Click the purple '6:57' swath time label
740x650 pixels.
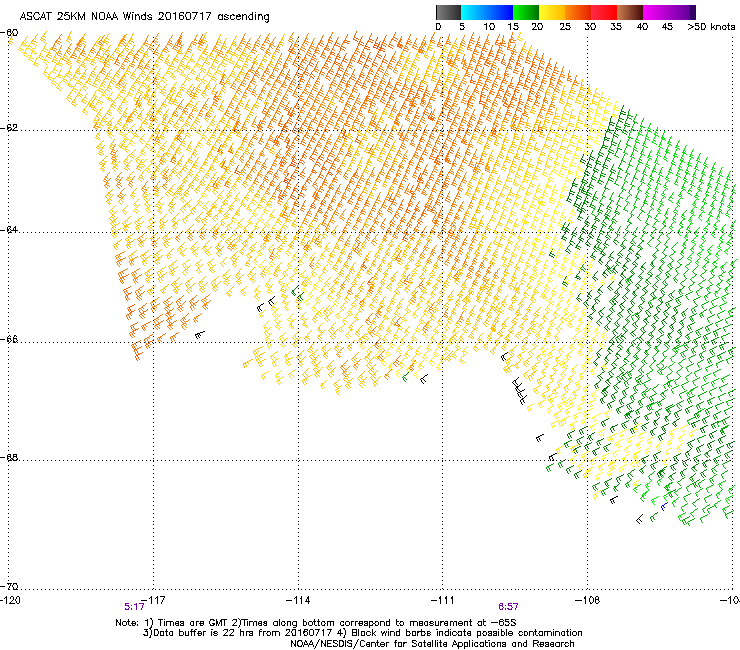(x=508, y=607)
